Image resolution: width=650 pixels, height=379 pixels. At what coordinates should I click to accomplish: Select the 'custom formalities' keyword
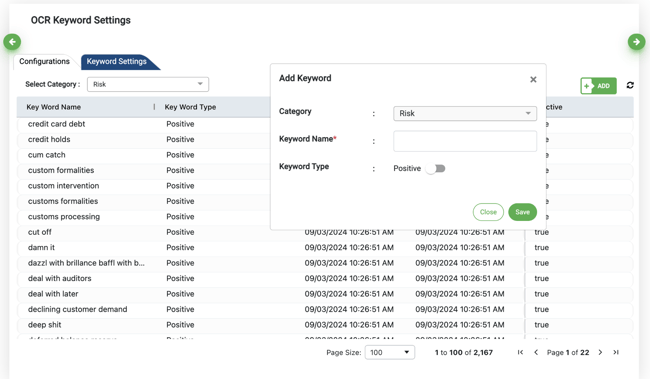tap(61, 170)
